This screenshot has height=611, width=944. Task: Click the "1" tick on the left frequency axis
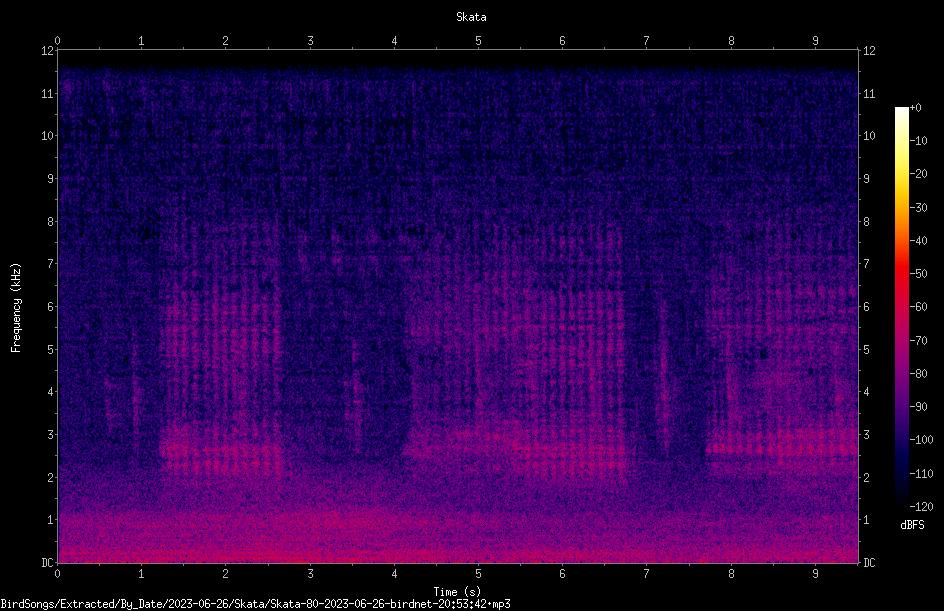(x=50, y=520)
